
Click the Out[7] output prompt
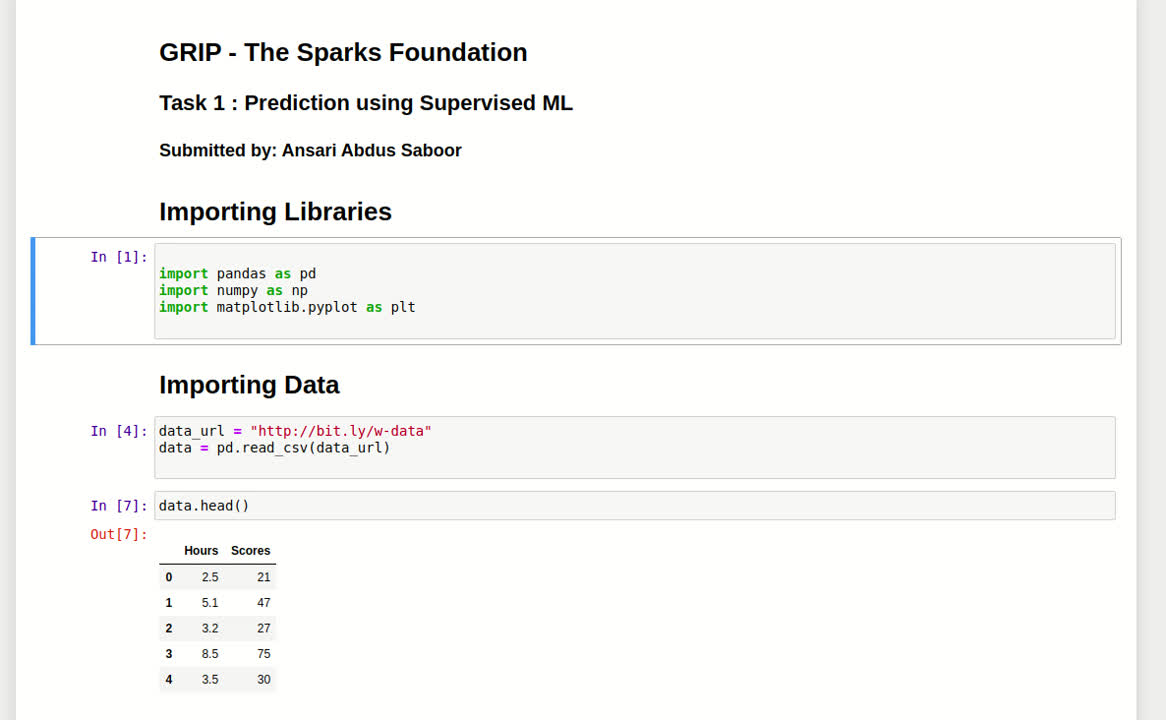pos(118,534)
